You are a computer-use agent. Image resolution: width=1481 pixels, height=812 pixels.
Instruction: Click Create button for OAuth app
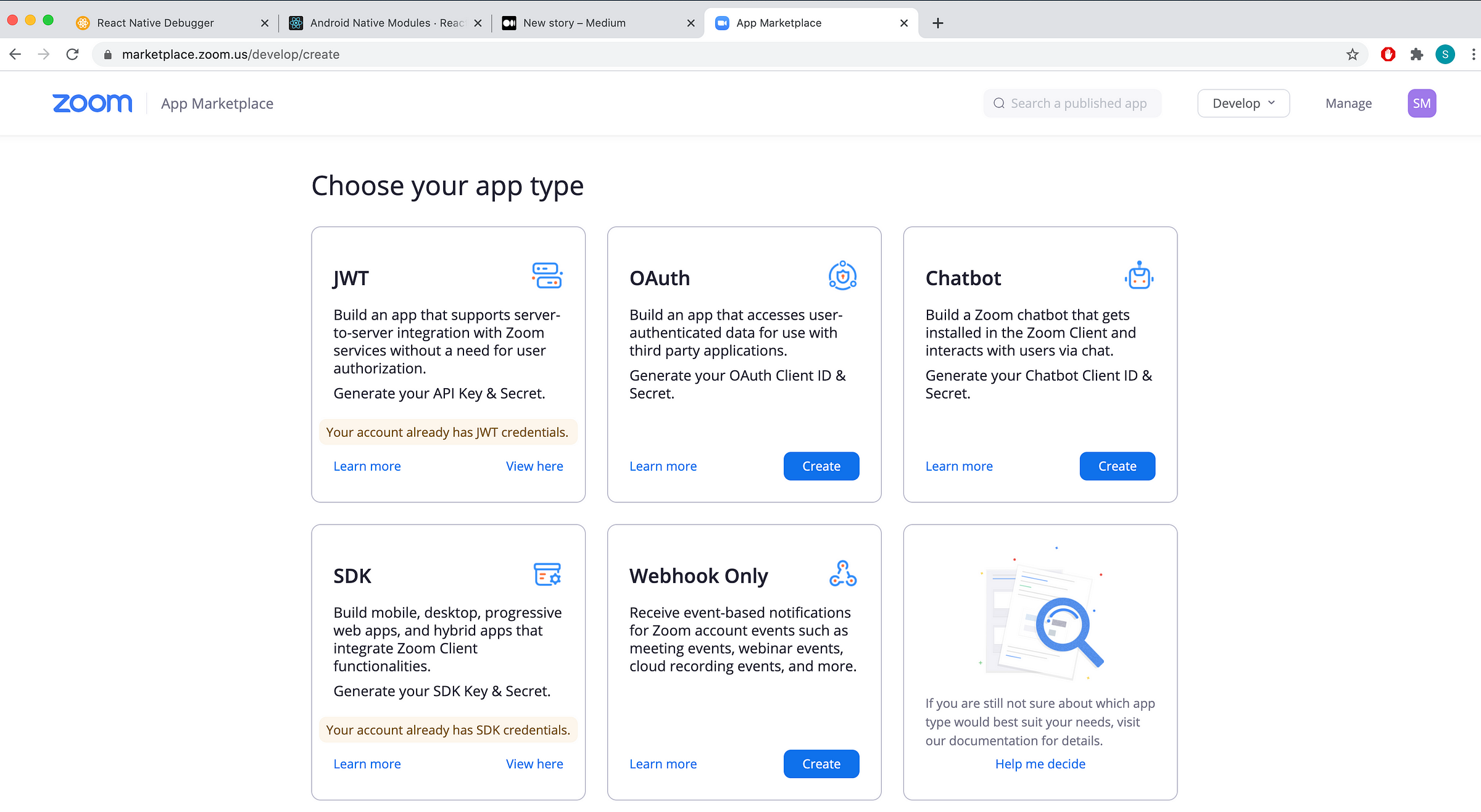[x=822, y=466]
